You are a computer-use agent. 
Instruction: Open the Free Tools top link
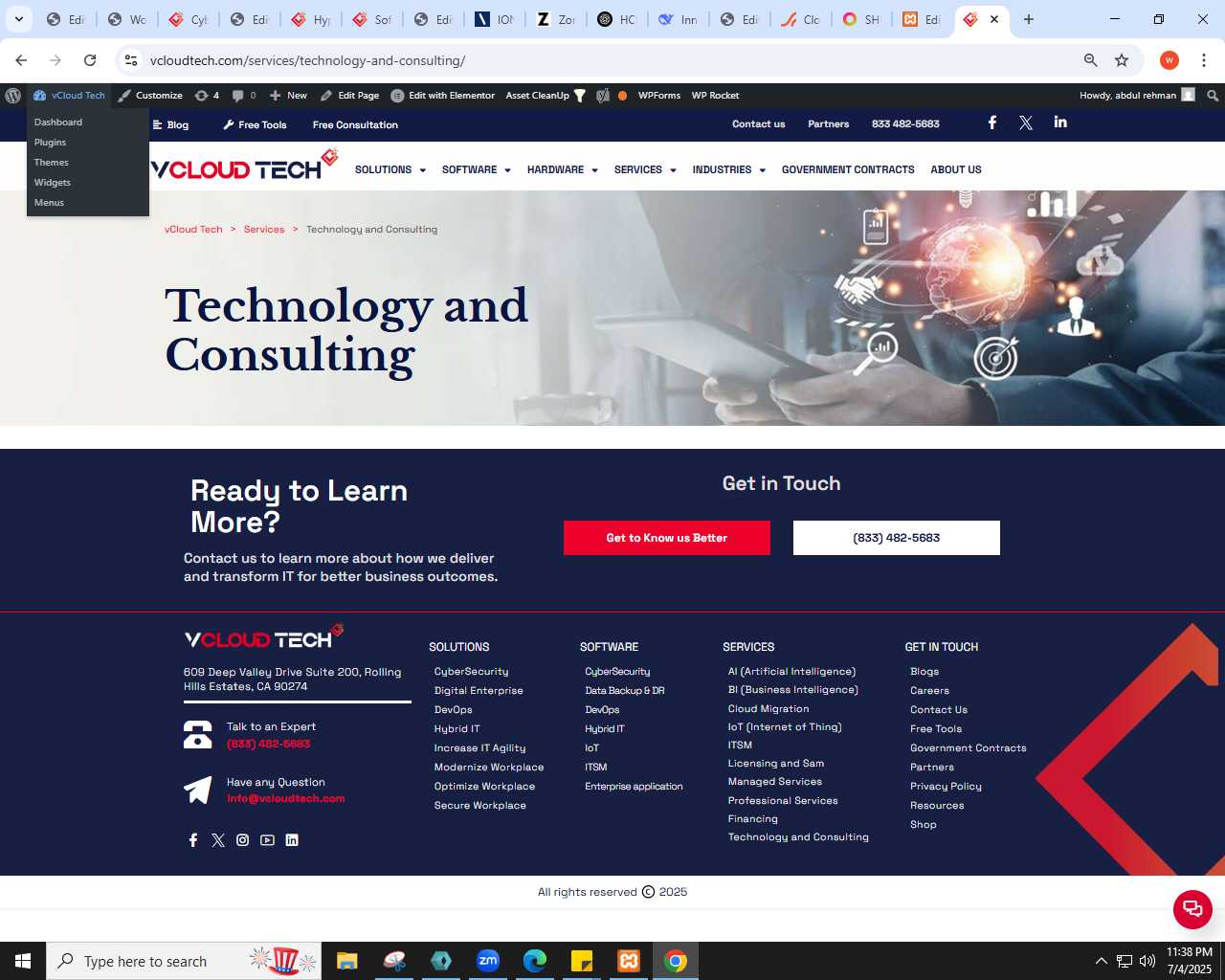click(255, 125)
